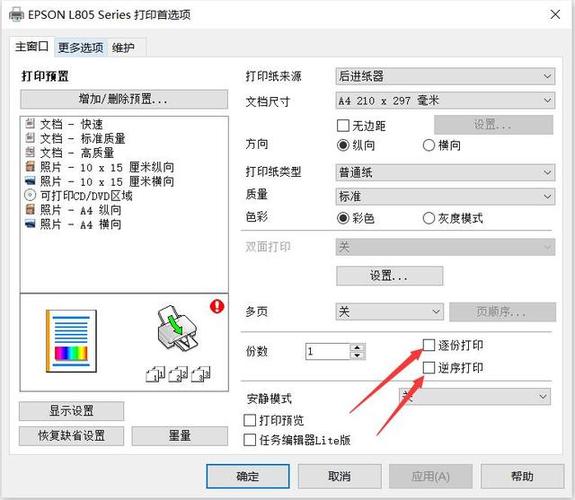This screenshot has height=500, width=575.
Task: Enable the 任务编辑器Lite版 checkbox
Action: tap(250, 440)
